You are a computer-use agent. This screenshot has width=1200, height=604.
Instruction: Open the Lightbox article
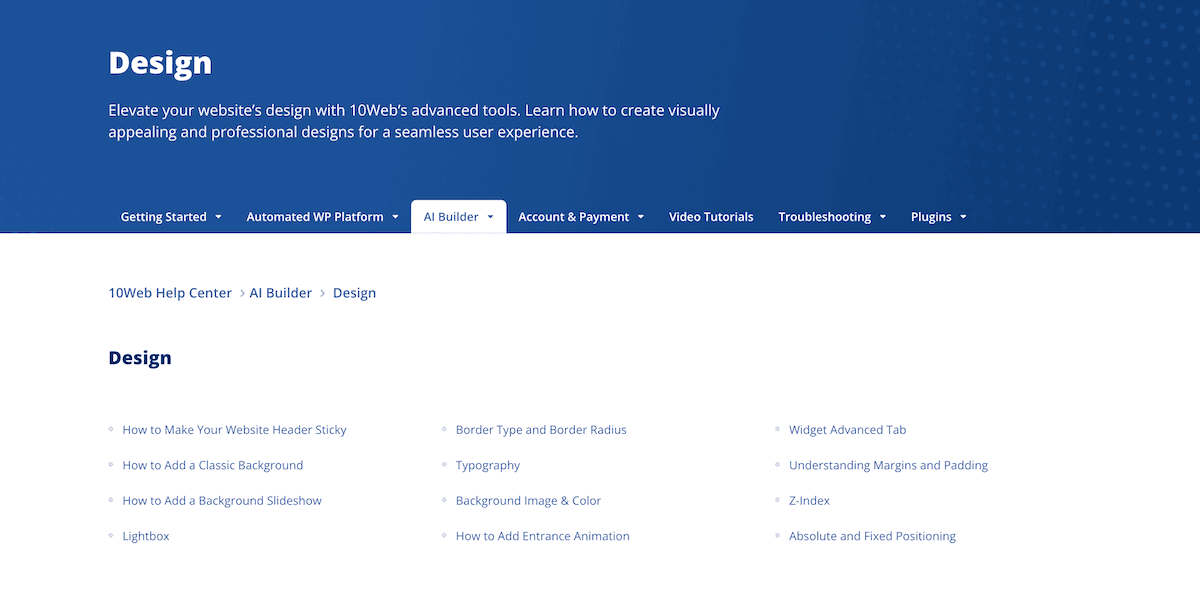(146, 536)
